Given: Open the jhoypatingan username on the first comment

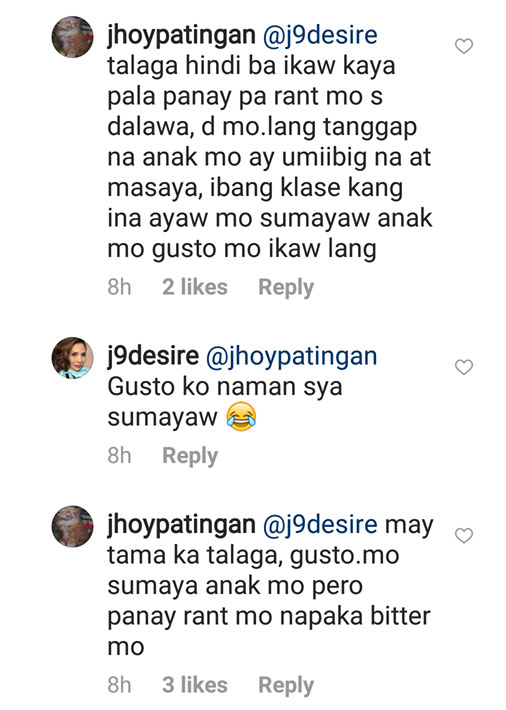Looking at the screenshot, I should tap(181, 36).
